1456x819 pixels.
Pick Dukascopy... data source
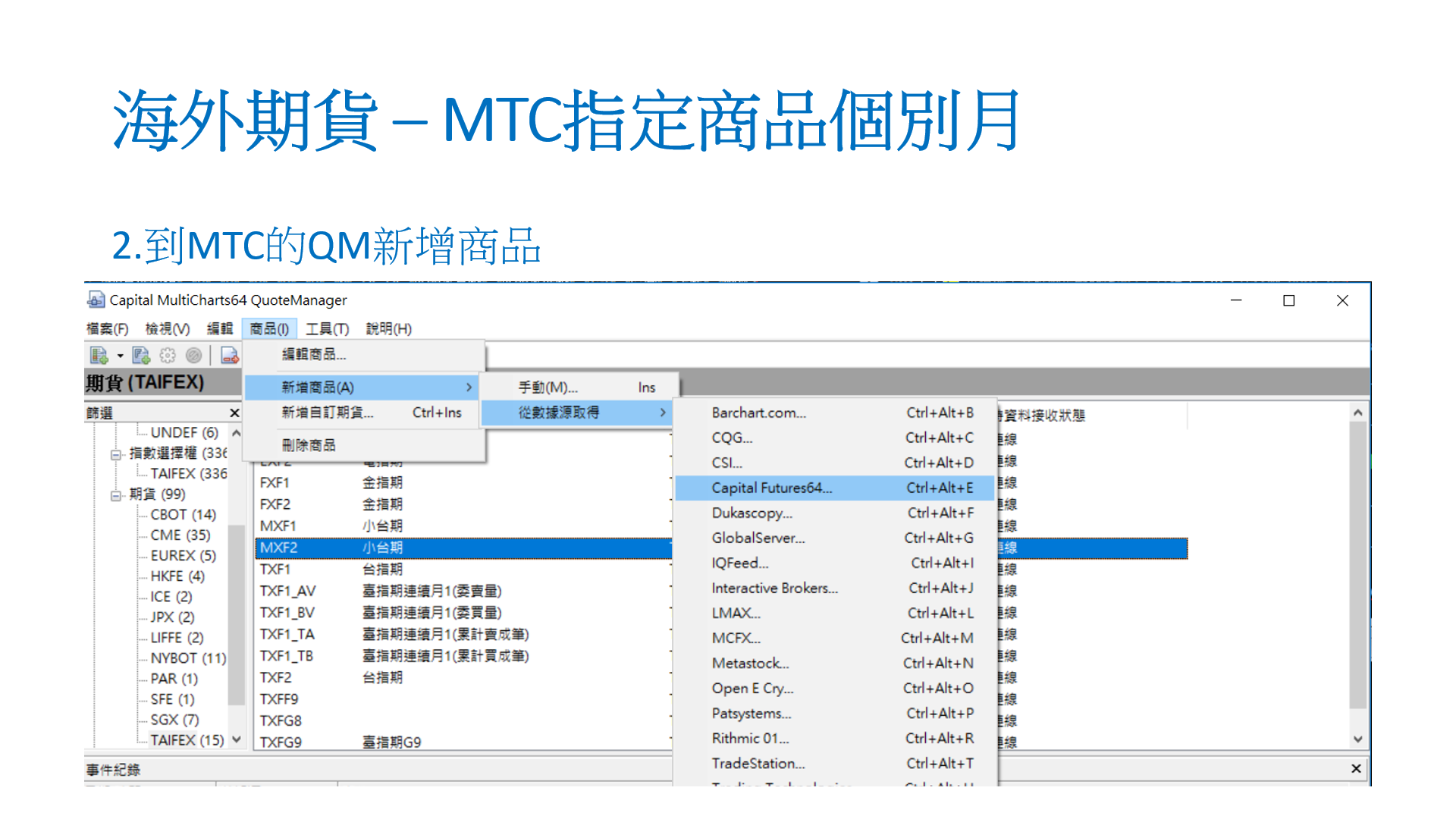[x=835, y=513]
